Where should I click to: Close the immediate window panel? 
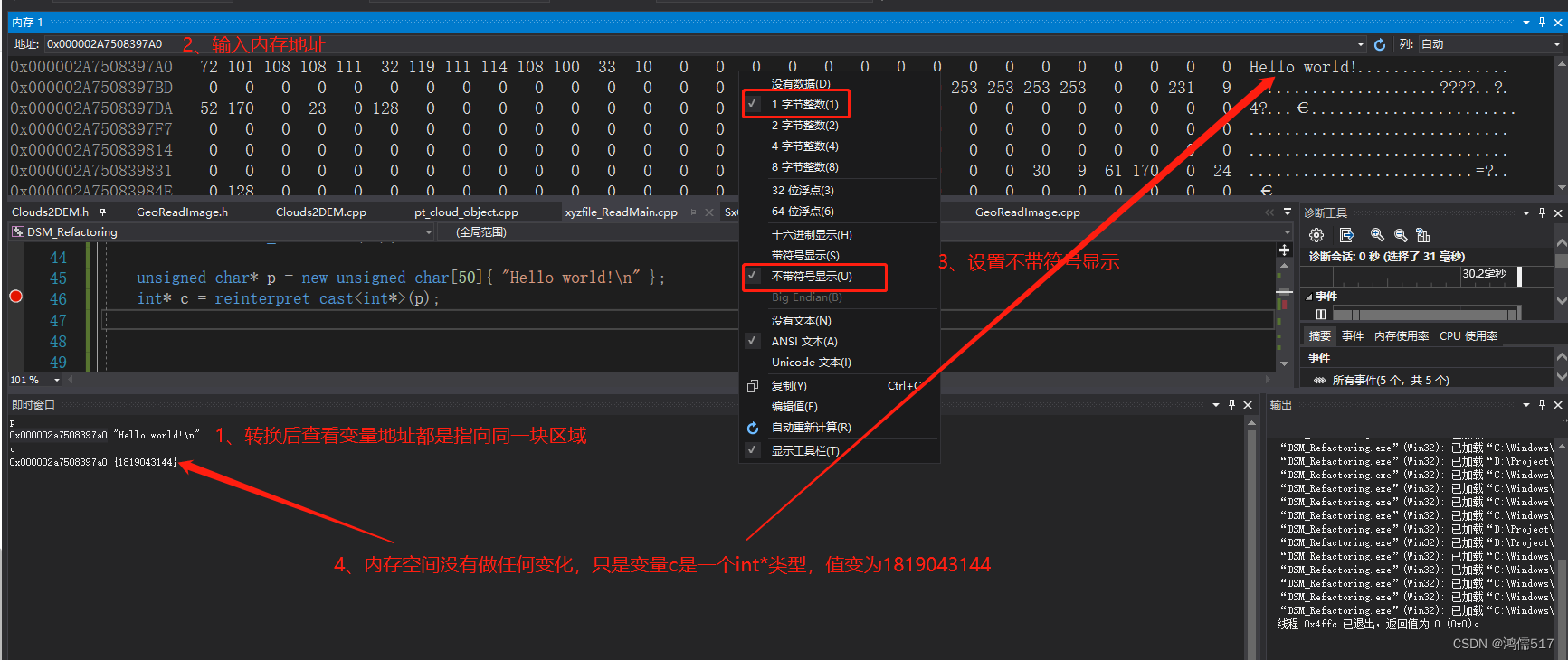coord(1248,404)
